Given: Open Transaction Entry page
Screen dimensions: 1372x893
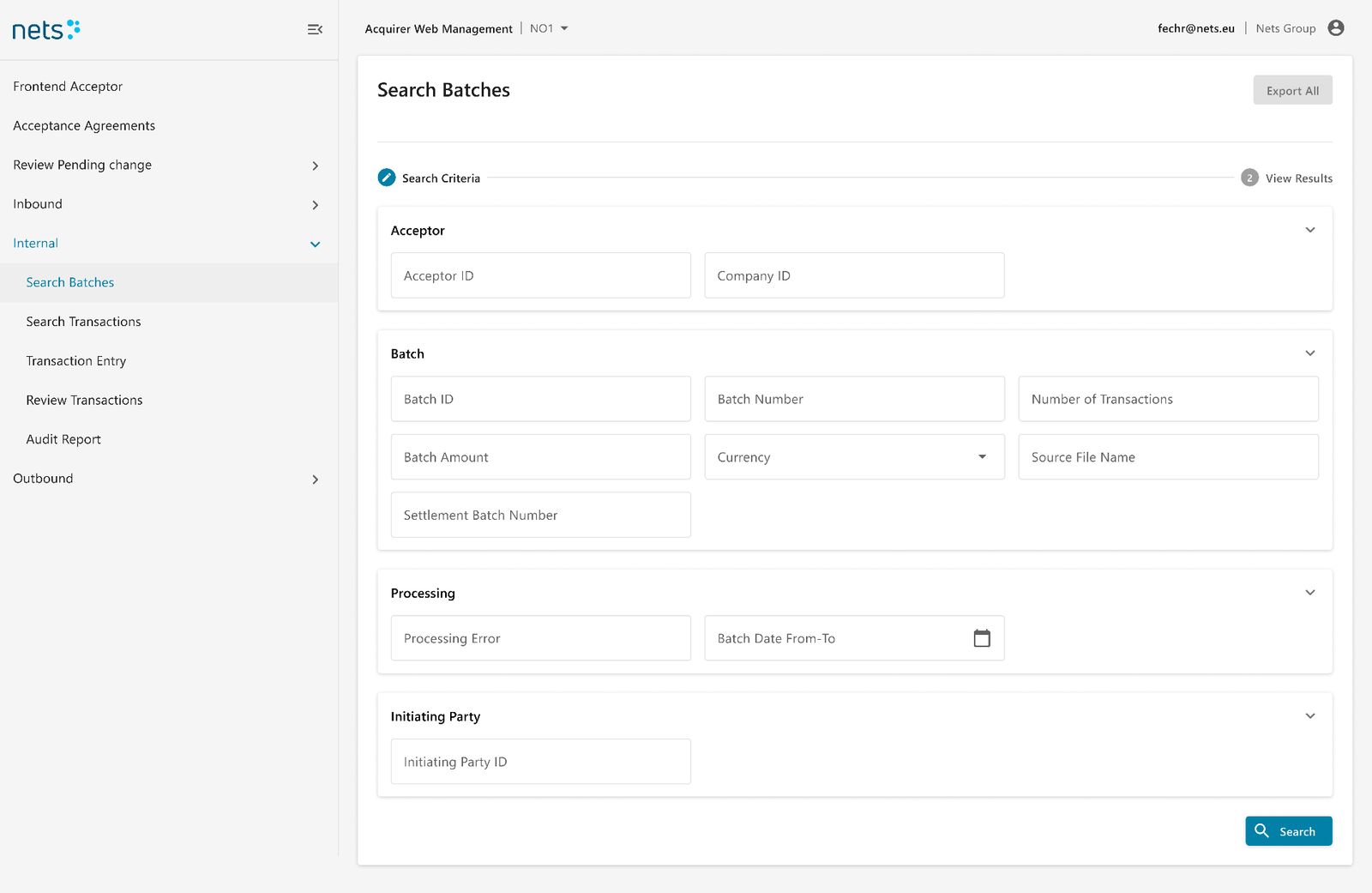Looking at the screenshot, I should (x=76, y=361).
